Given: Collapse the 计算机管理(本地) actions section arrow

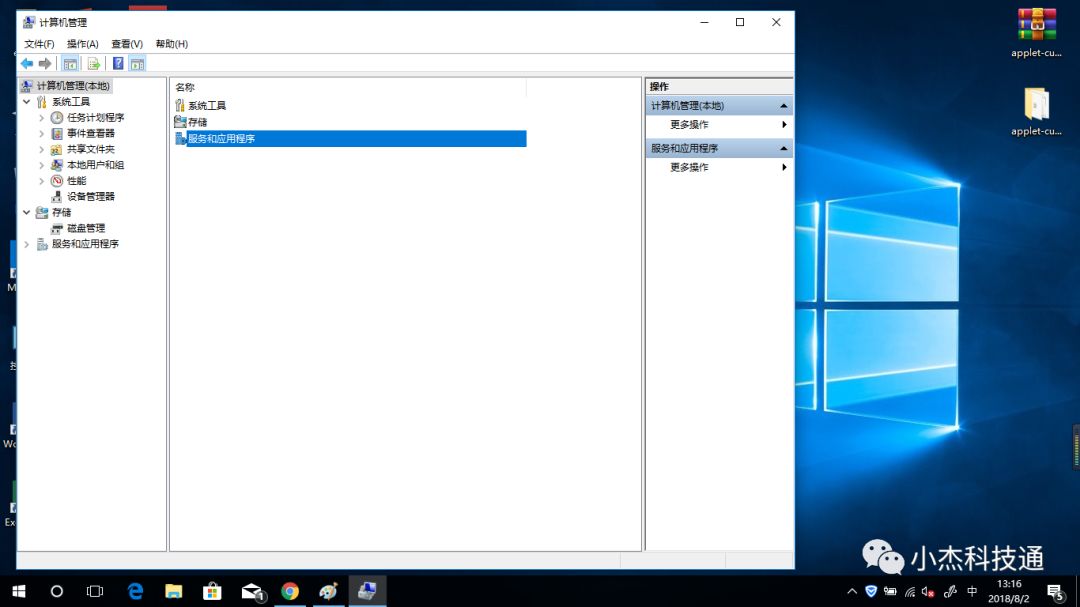Looking at the screenshot, I should (x=783, y=105).
